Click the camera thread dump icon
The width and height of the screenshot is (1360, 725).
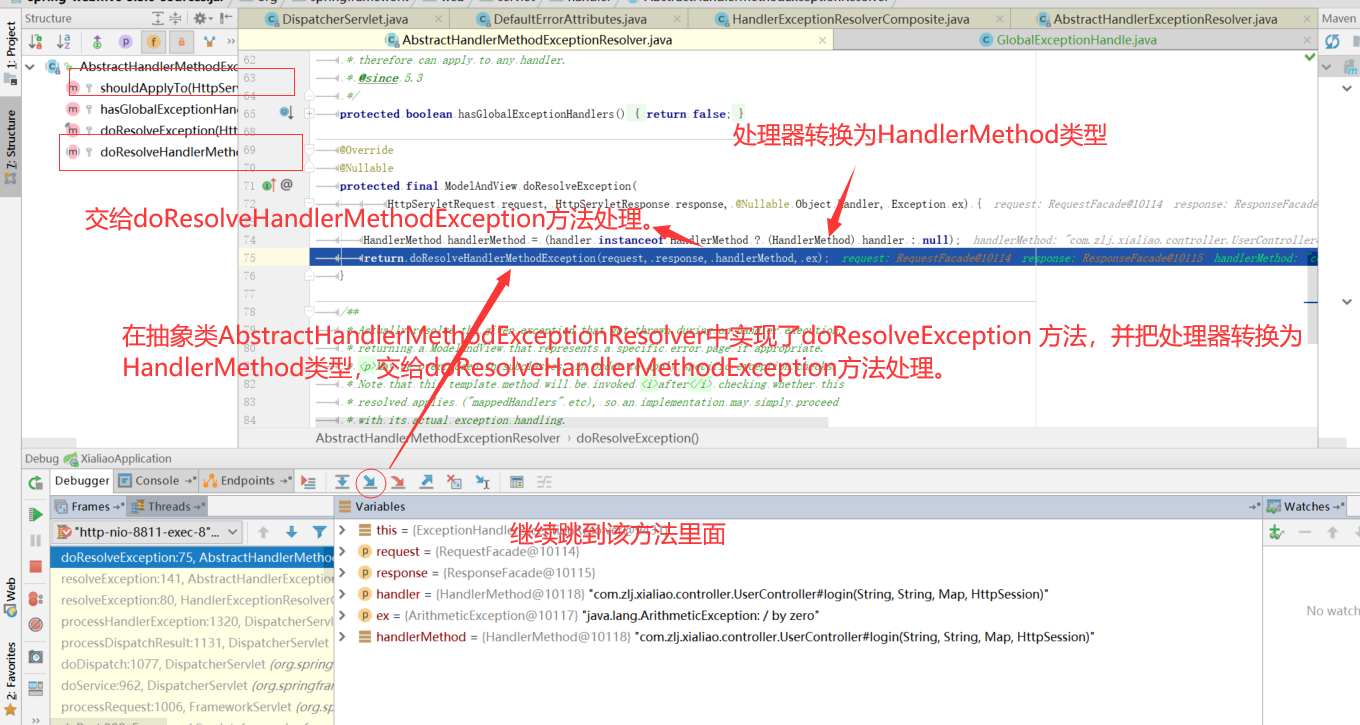point(36,657)
